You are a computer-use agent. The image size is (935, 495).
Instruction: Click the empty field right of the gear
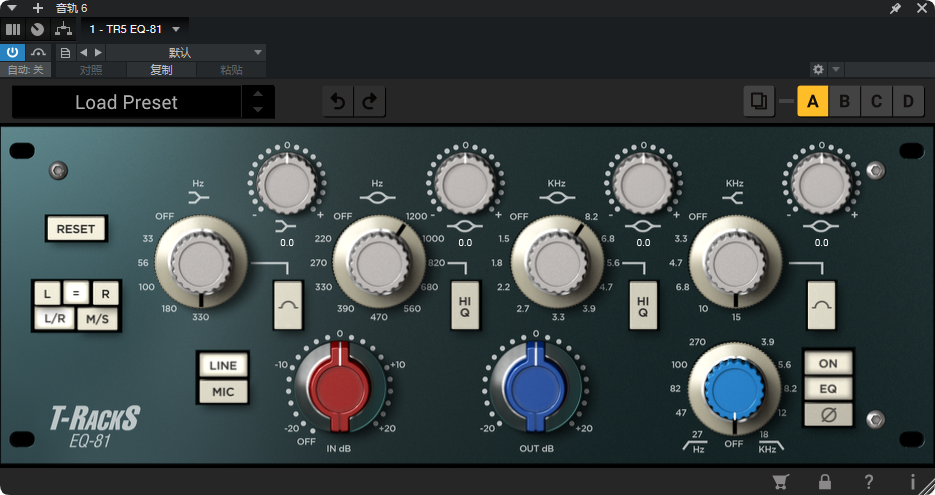(x=888, y=69)
